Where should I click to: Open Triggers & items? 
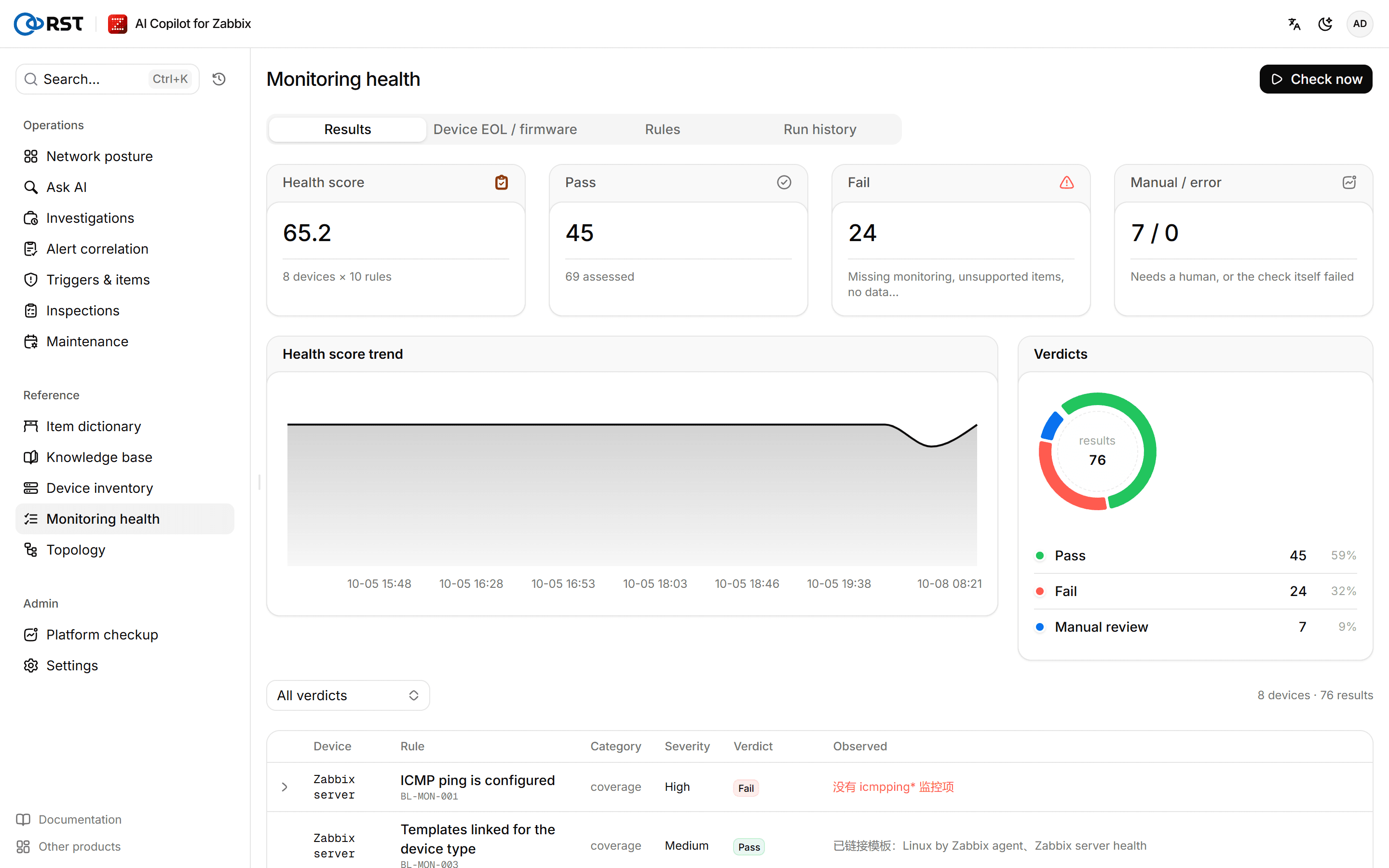124,280
